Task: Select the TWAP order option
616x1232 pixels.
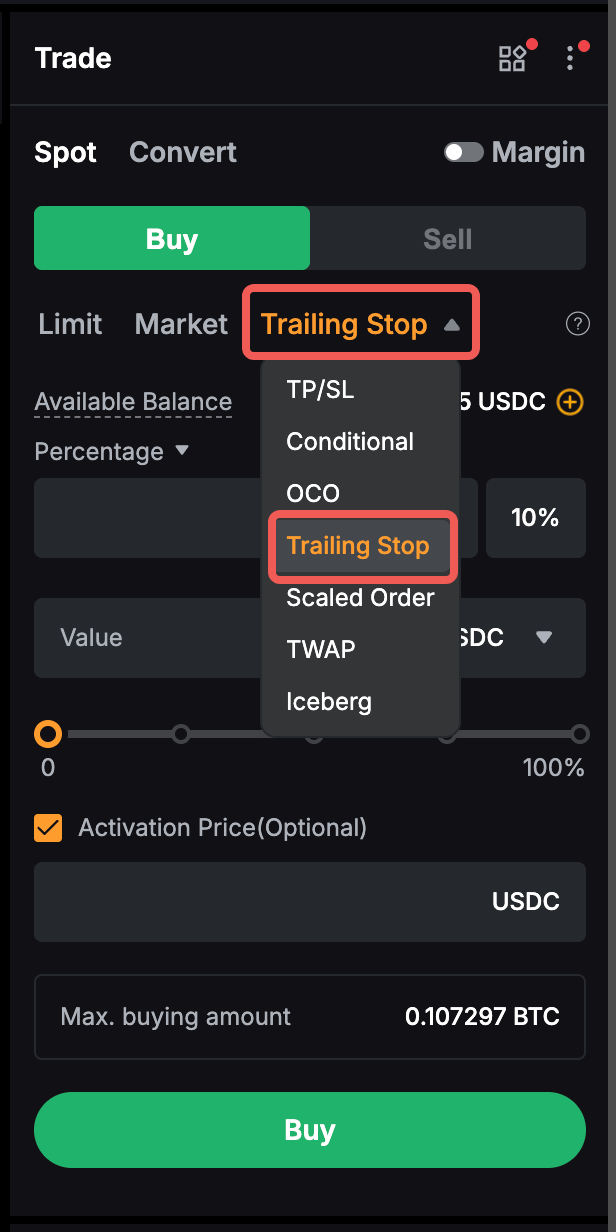Action: [x=321, y=650]
